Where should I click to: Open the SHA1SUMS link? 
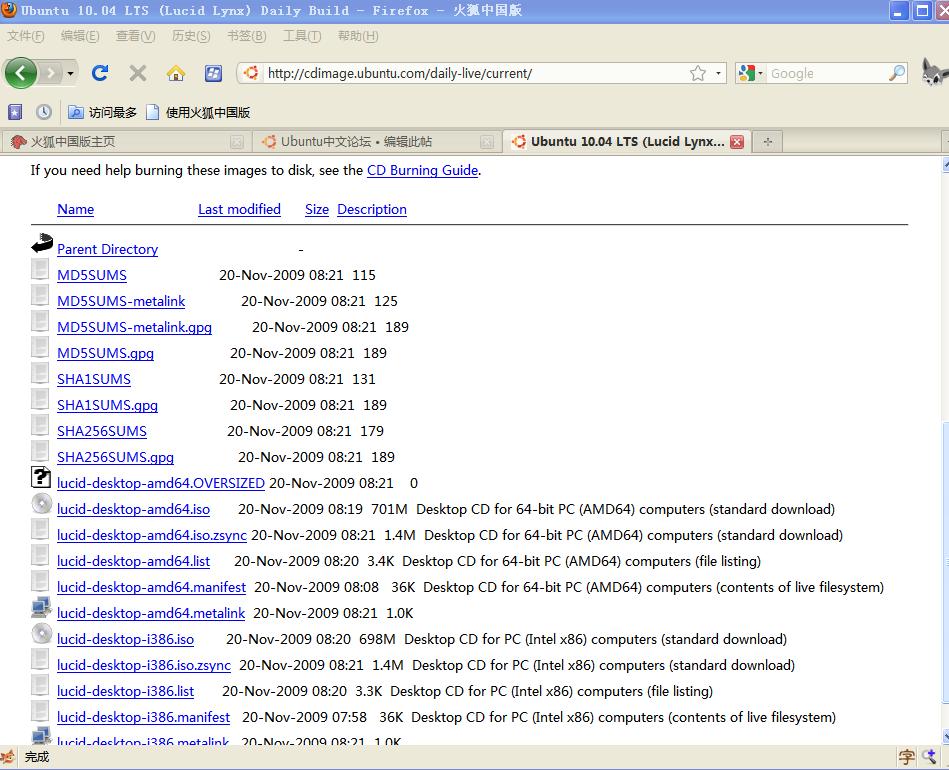pos(93,380)
